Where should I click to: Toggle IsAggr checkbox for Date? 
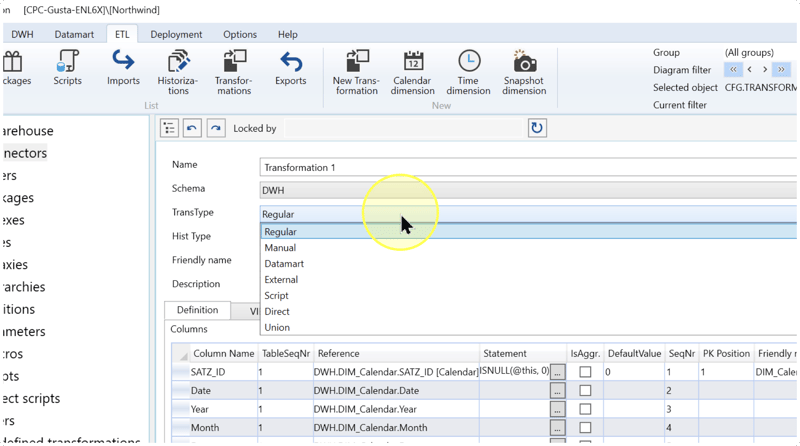point(585,390)
